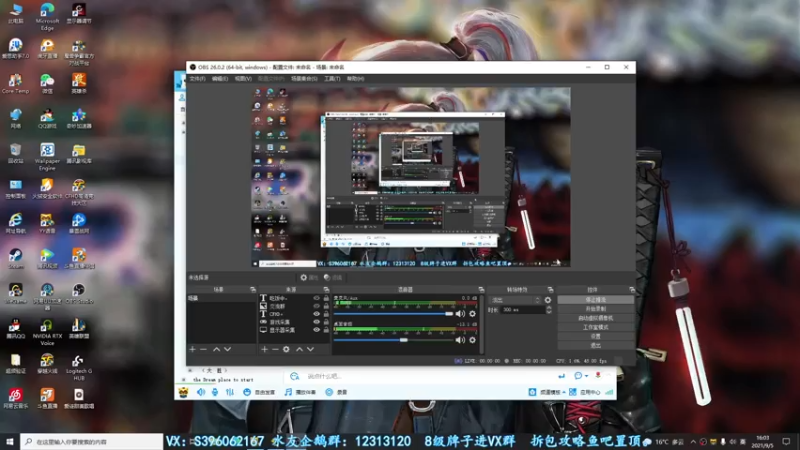800x450 pixels.
Task: Click emoji face icon in chat window
Action: (x=247, y=392)
